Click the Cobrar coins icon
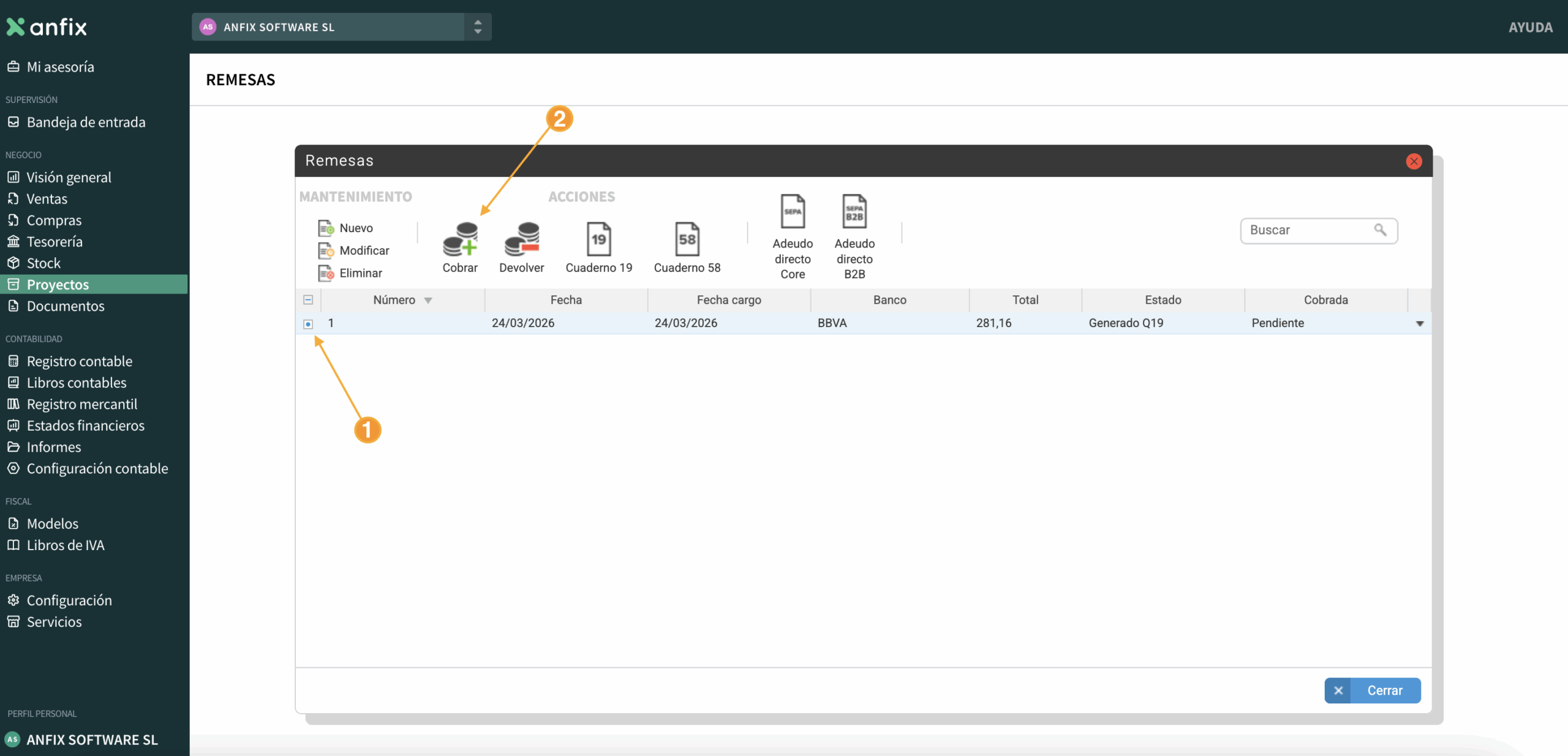This screenshot has height=756, width=1568. (x=460, y=240)
